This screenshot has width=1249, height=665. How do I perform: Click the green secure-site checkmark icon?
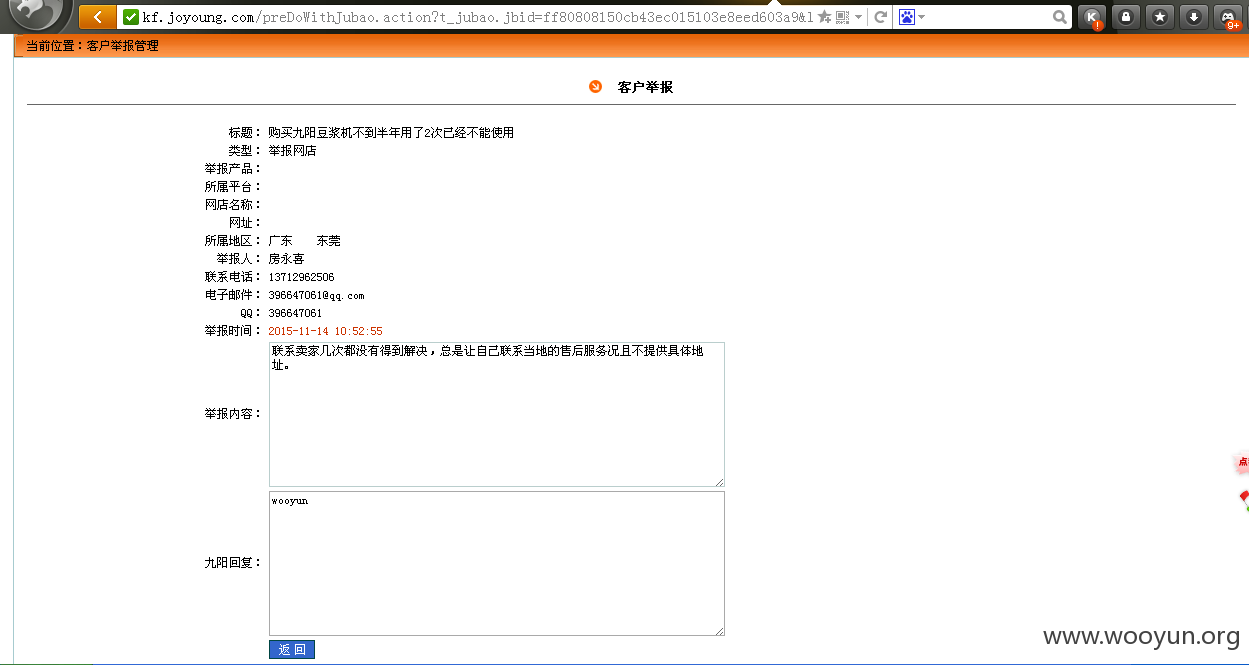click(x=131, y=17)
